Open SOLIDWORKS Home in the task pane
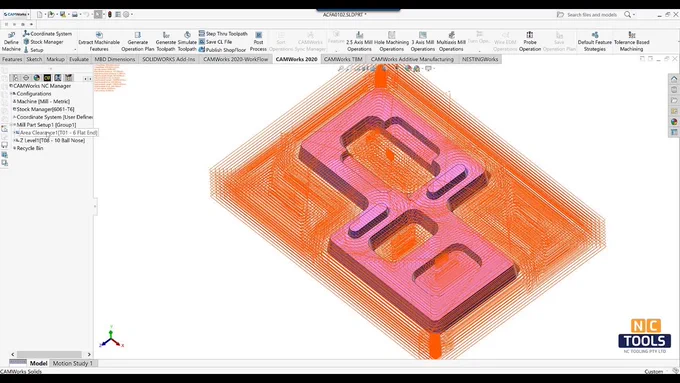 coord(673,79)
